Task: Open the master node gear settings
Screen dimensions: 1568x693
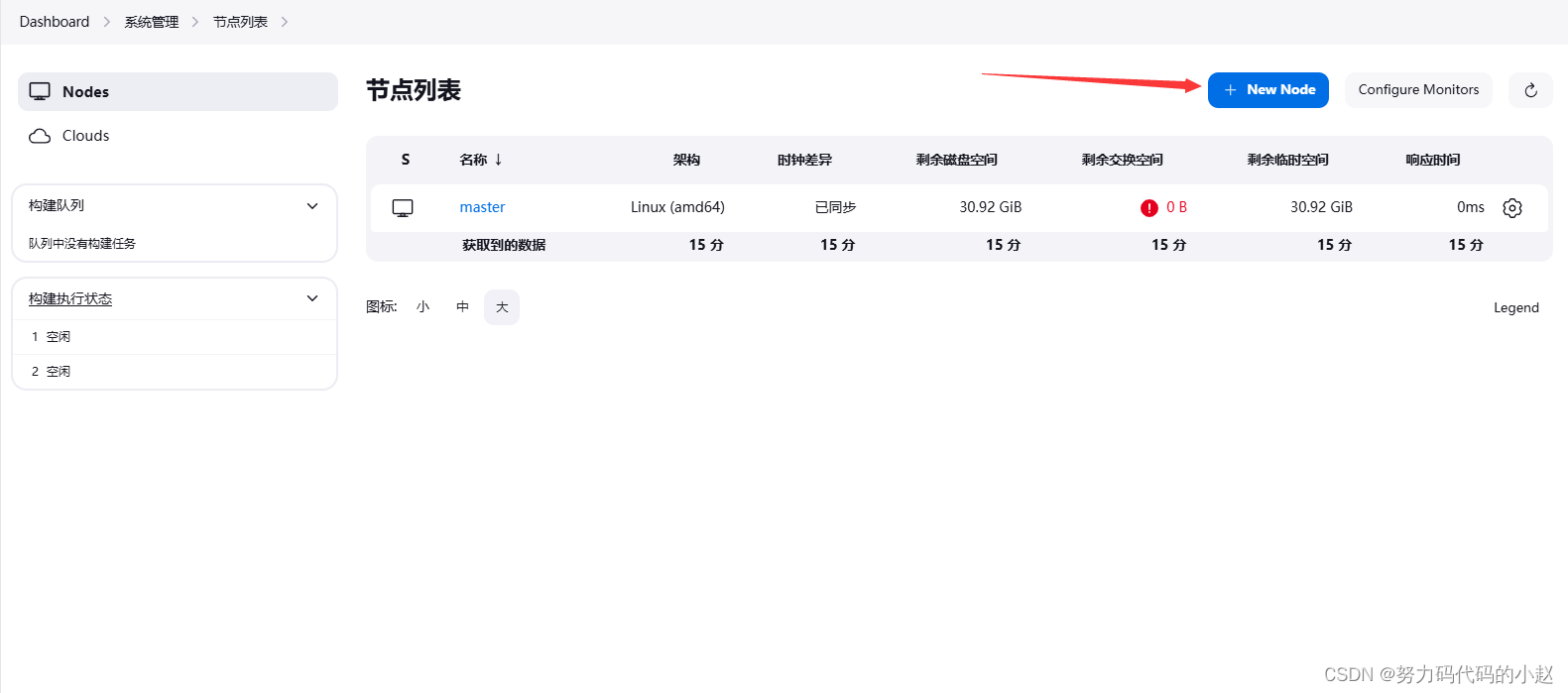Action: [1511, 208]
